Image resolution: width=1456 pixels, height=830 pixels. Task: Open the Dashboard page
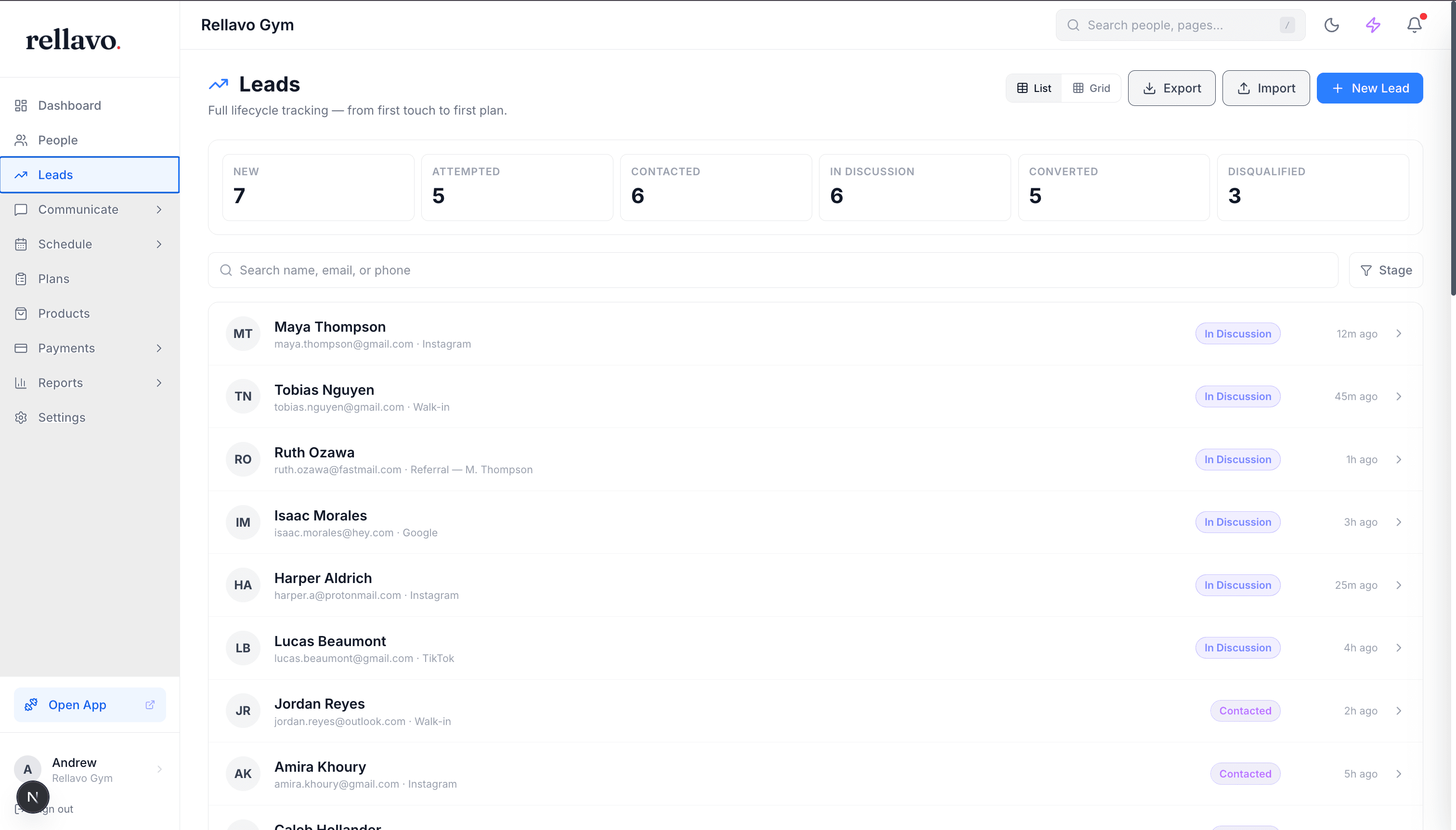[69, 105]
